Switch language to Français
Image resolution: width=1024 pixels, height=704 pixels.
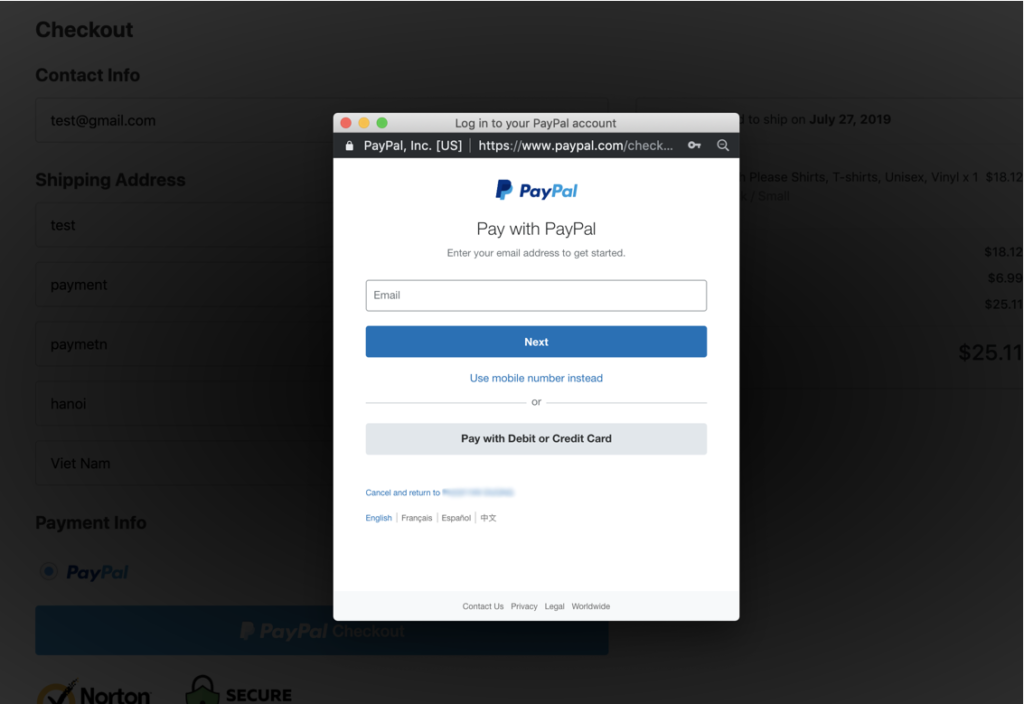tap(417, 518)
